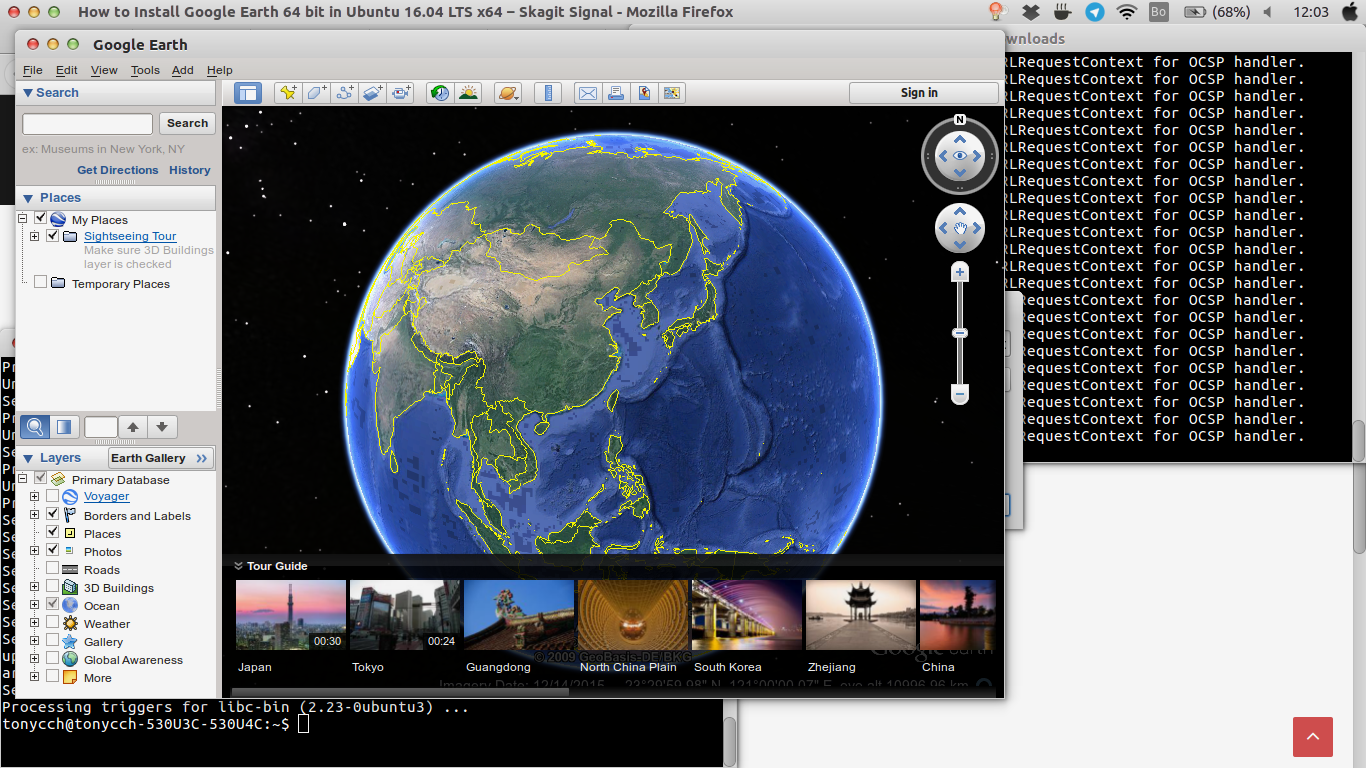Collapse the Tour Guide panel chevron
The height and width of the screenshot is (768, 1366).
pyautogui.click(x=240, y=566)
